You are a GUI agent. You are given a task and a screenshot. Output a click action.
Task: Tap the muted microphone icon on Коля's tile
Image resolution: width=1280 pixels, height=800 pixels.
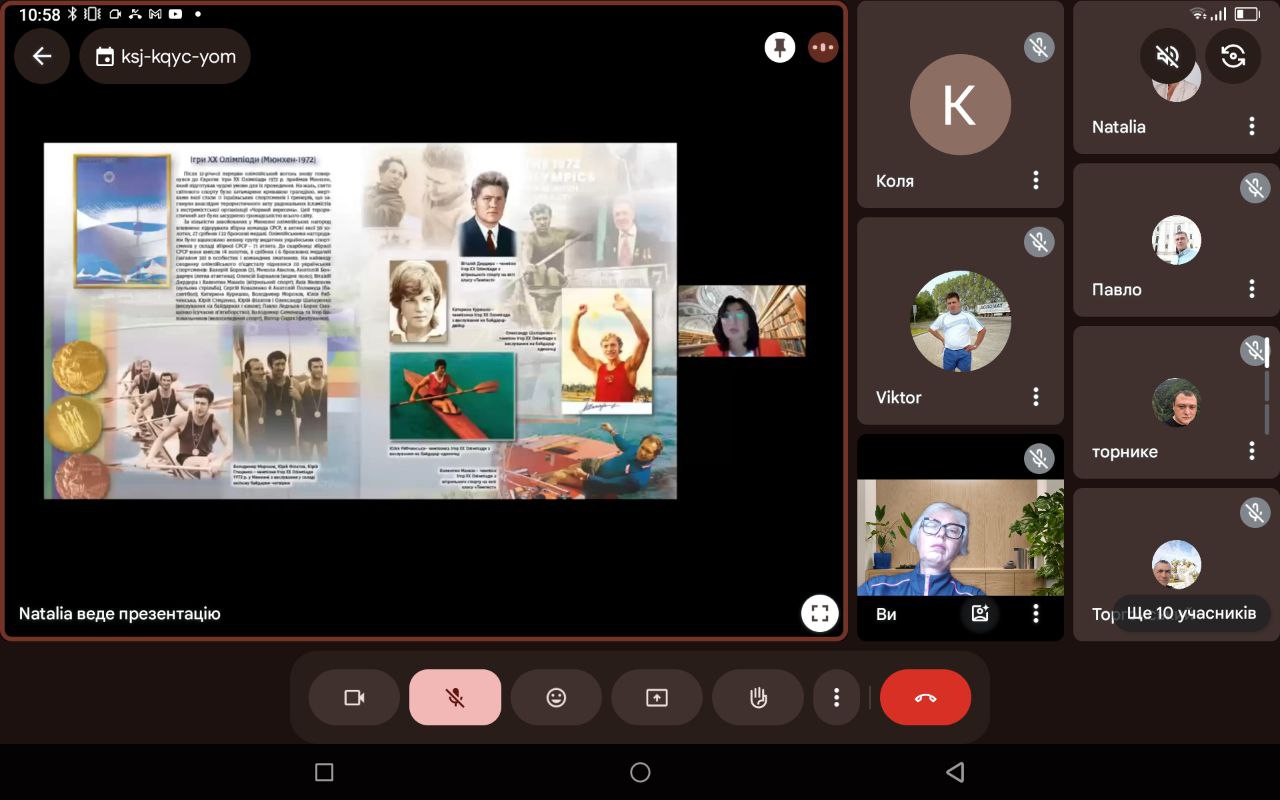click(1039, 47)
